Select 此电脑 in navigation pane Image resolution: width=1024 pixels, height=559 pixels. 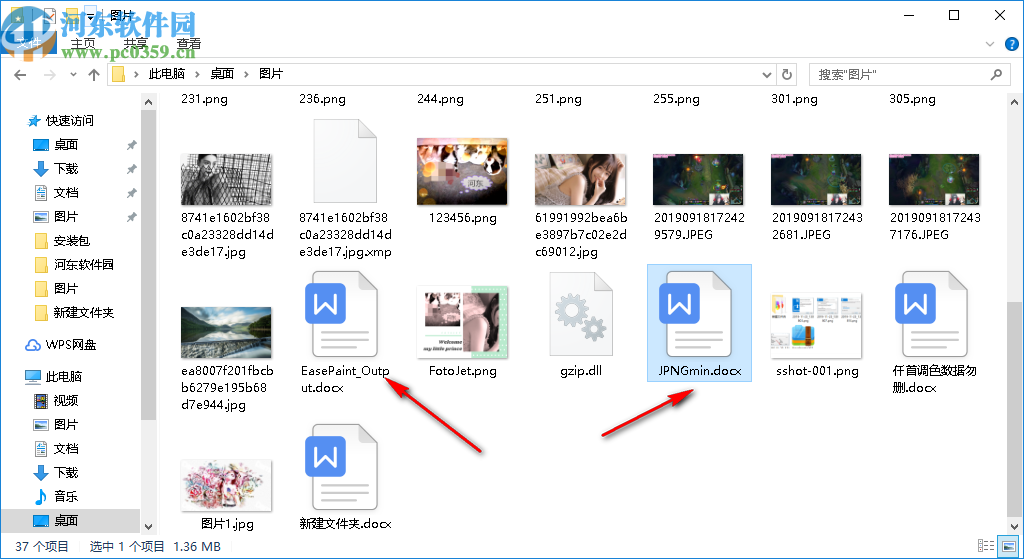tap(63, 376)
